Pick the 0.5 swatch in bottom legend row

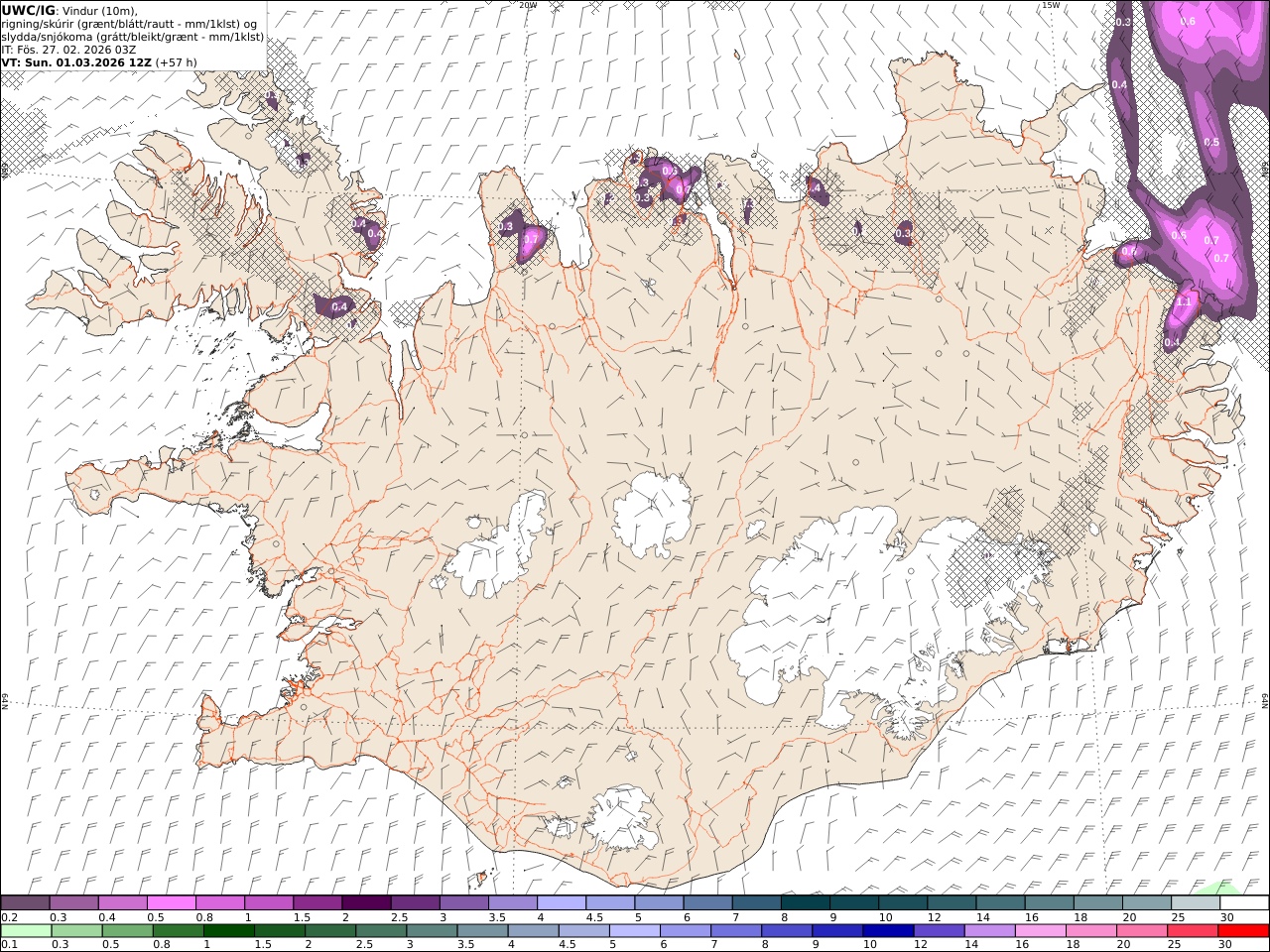(127, 930)
